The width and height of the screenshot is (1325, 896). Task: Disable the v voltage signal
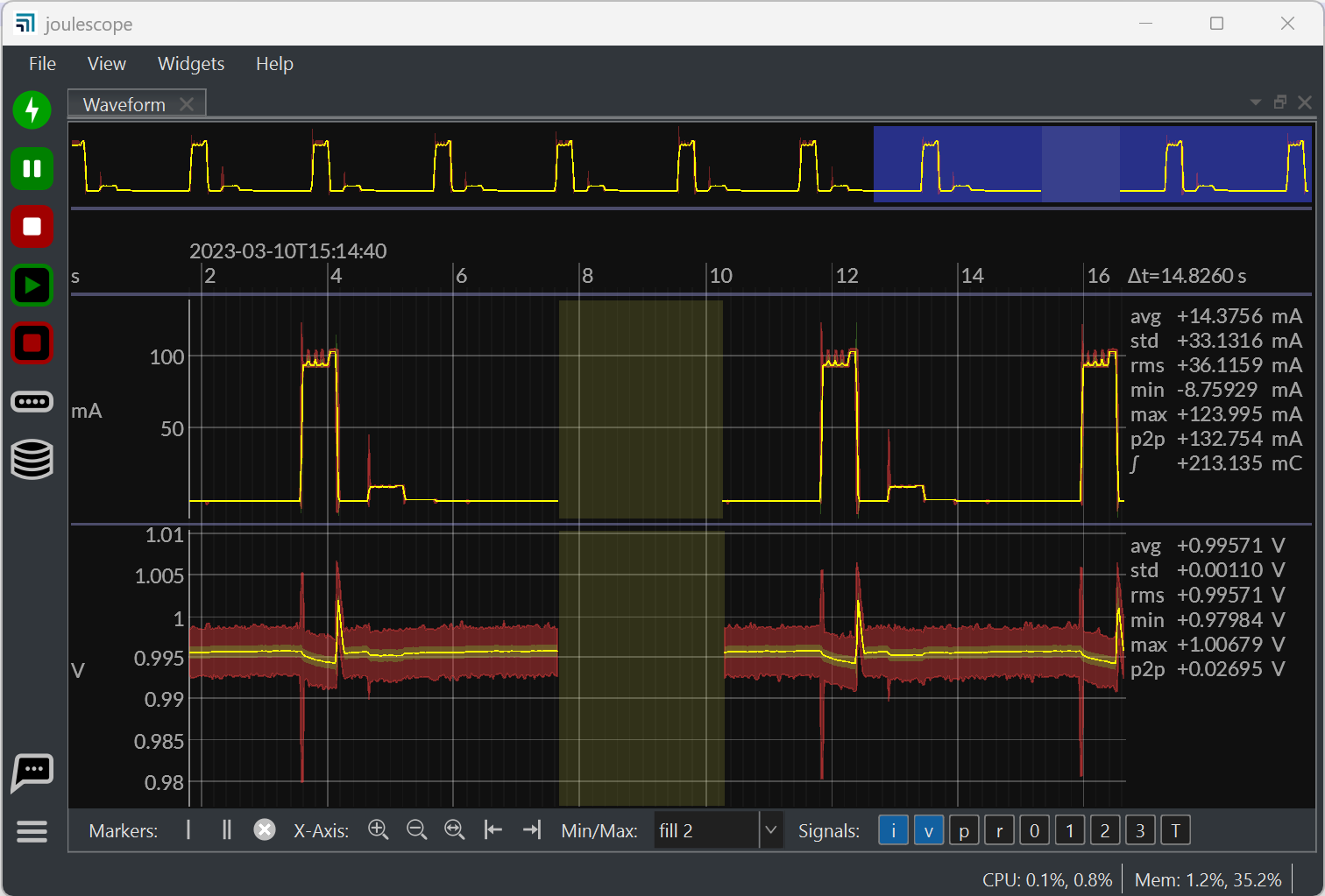tap(928, 829)
